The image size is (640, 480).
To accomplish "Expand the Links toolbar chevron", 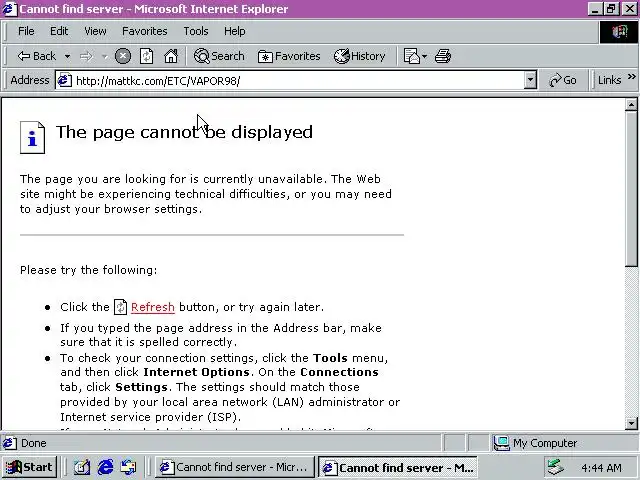I will 631,77.
